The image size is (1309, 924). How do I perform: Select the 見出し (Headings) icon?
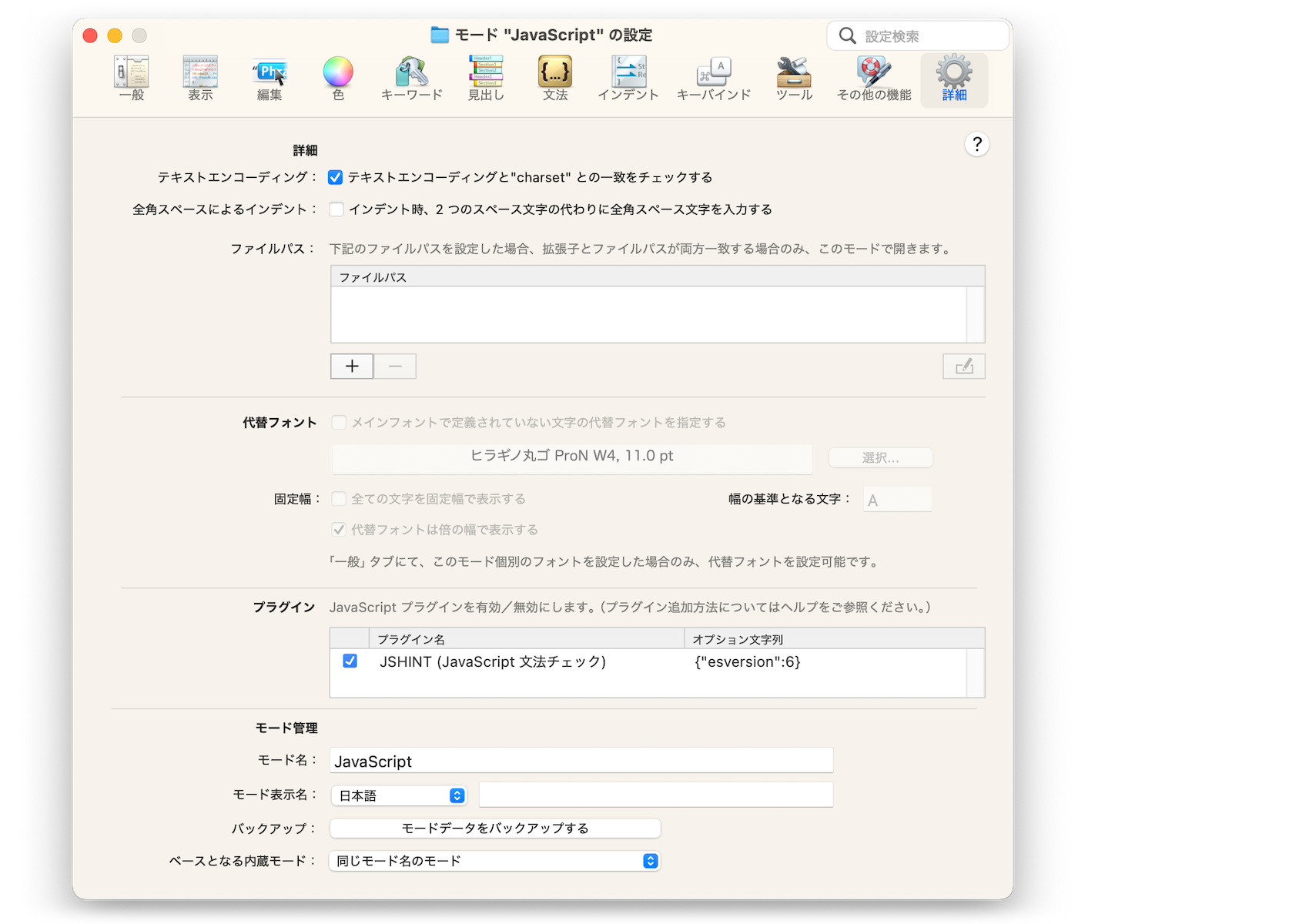coord(486,79)
